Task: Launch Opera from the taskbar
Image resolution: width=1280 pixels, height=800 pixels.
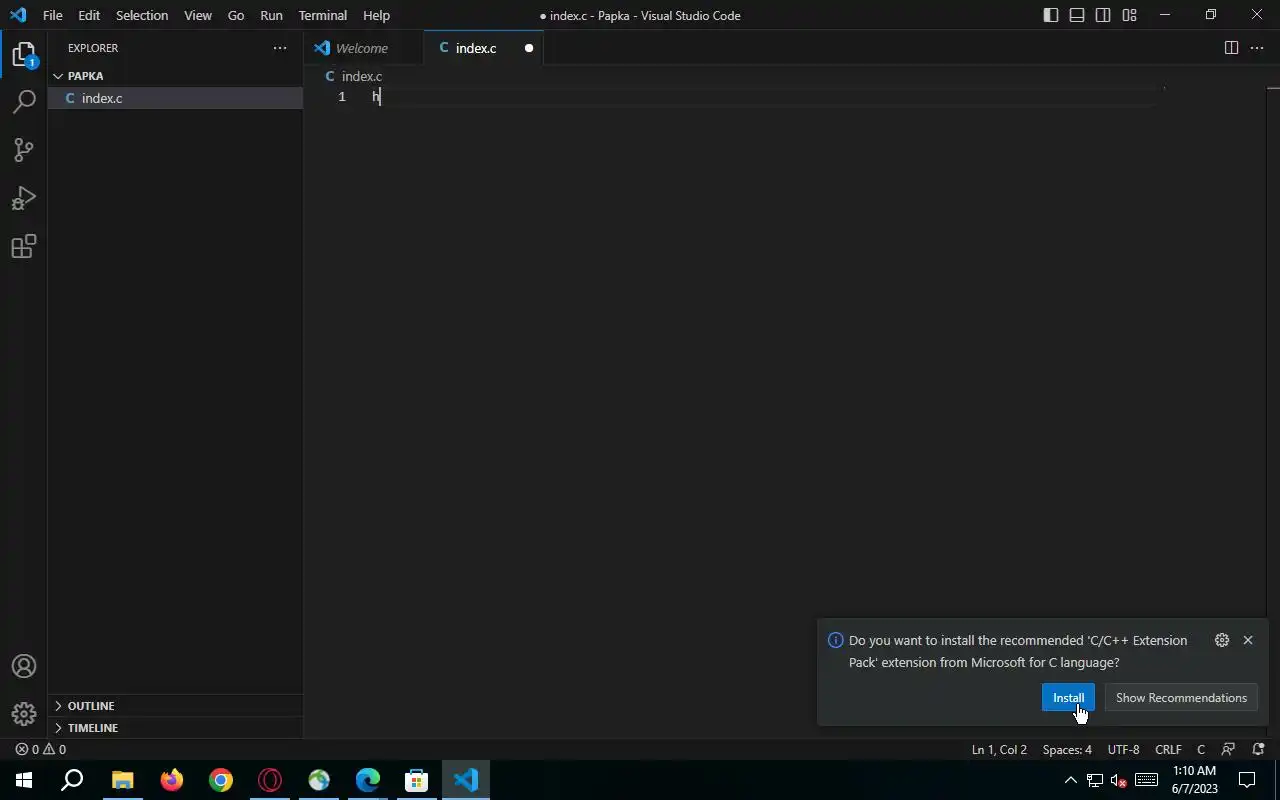Action: click(x=270, y=780)
